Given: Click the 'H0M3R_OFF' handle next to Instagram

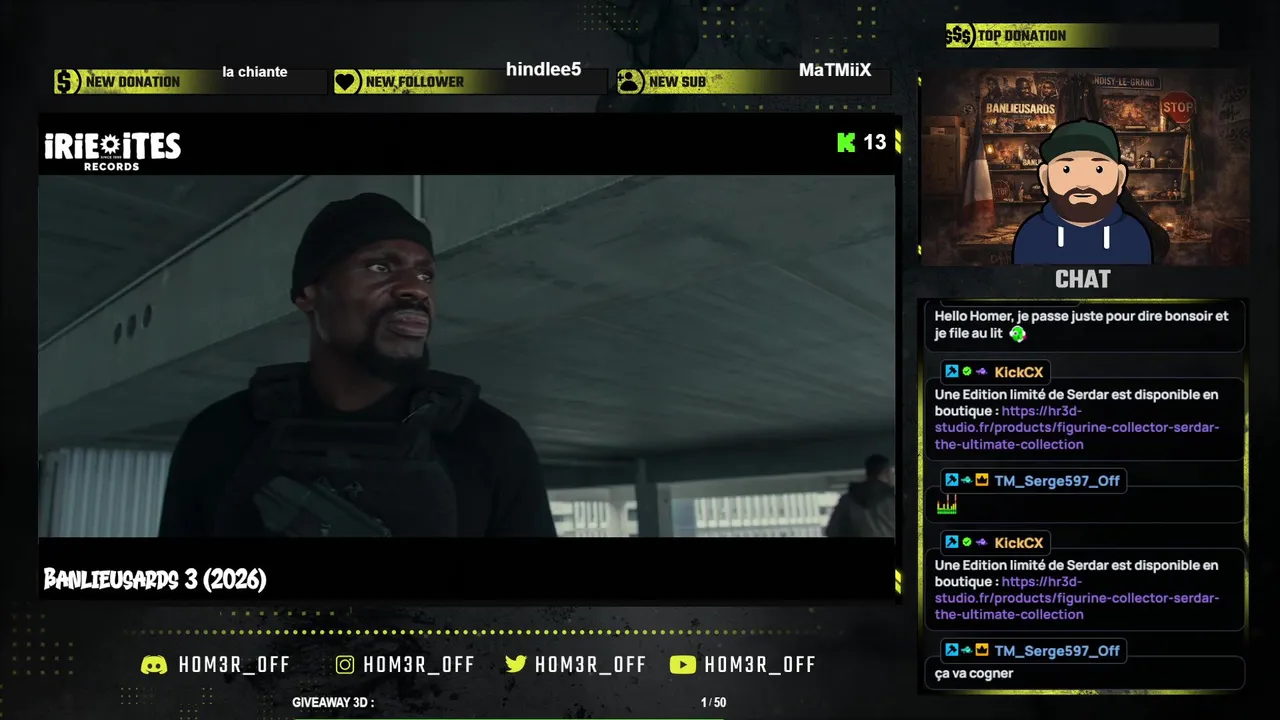Looking at the screenshot, I should 419,665.
